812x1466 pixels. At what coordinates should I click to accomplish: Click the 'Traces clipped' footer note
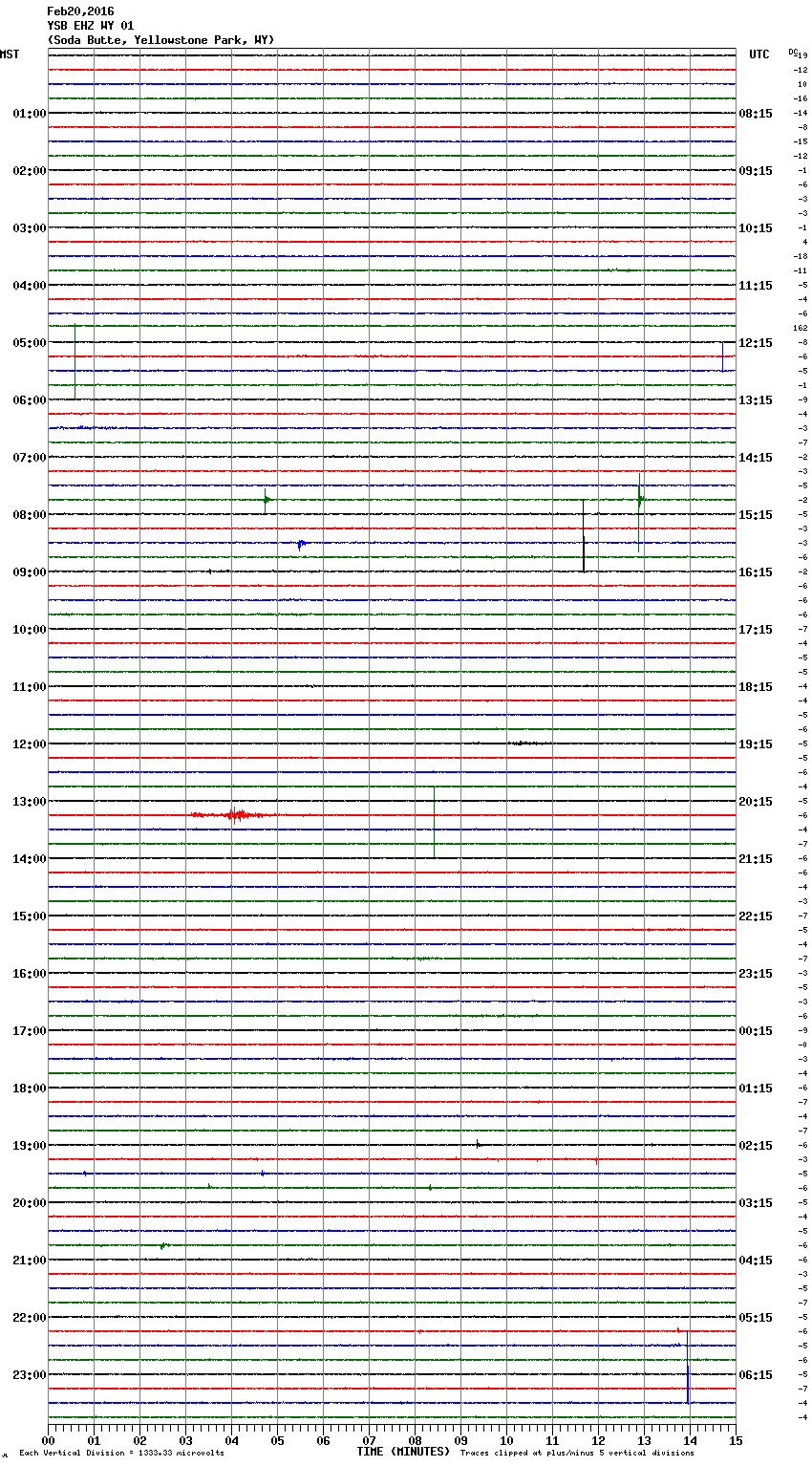[x=577, y=1454]
